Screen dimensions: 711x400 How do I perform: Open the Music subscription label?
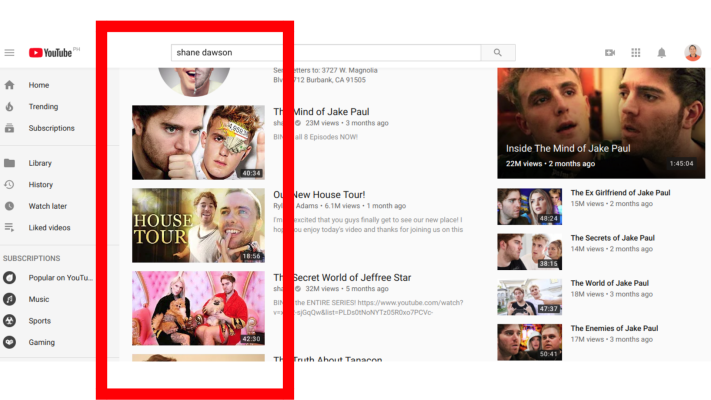[39, 299]
